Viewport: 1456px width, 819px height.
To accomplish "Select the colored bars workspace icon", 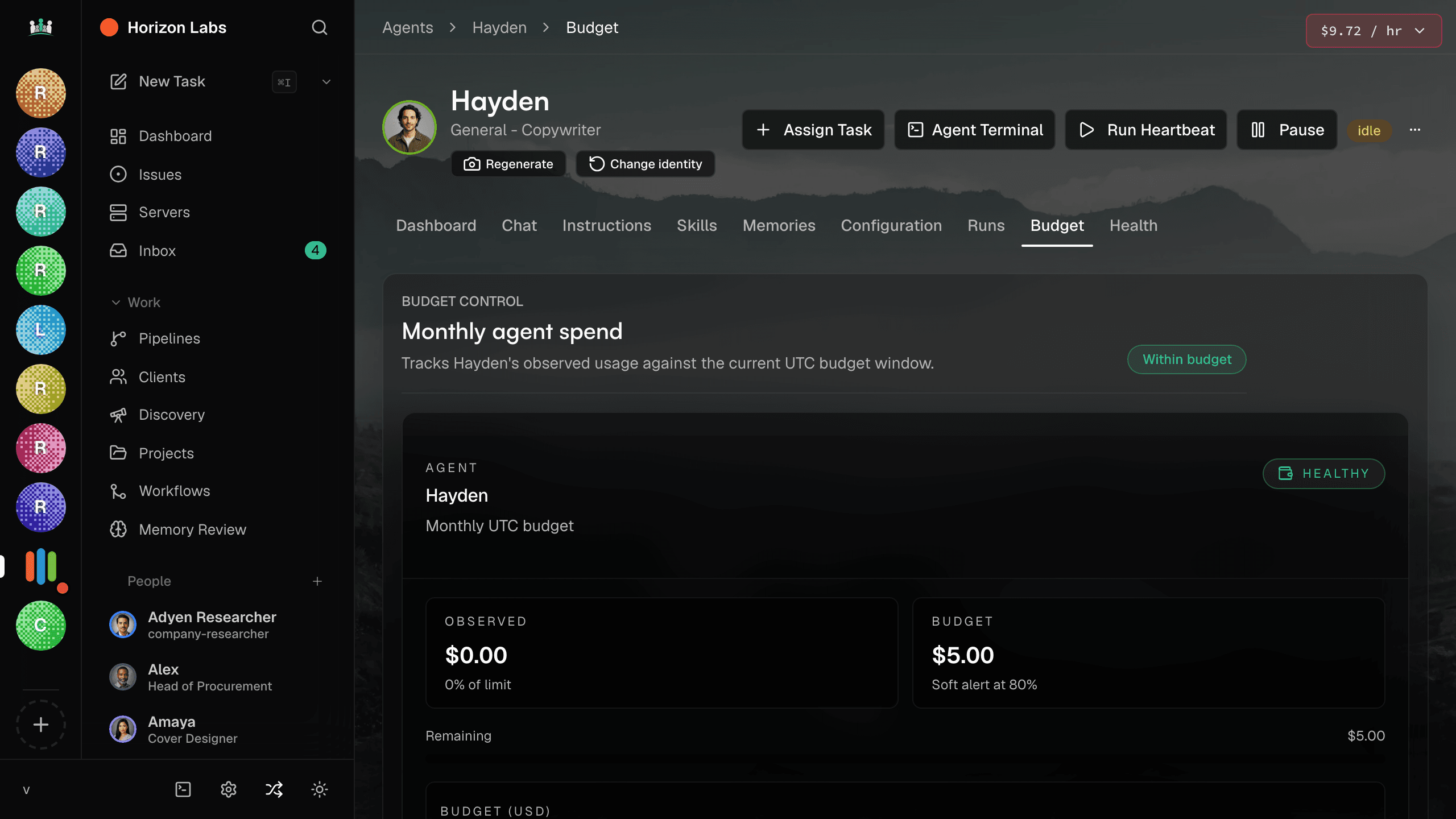I will click(x=41, y=566).
